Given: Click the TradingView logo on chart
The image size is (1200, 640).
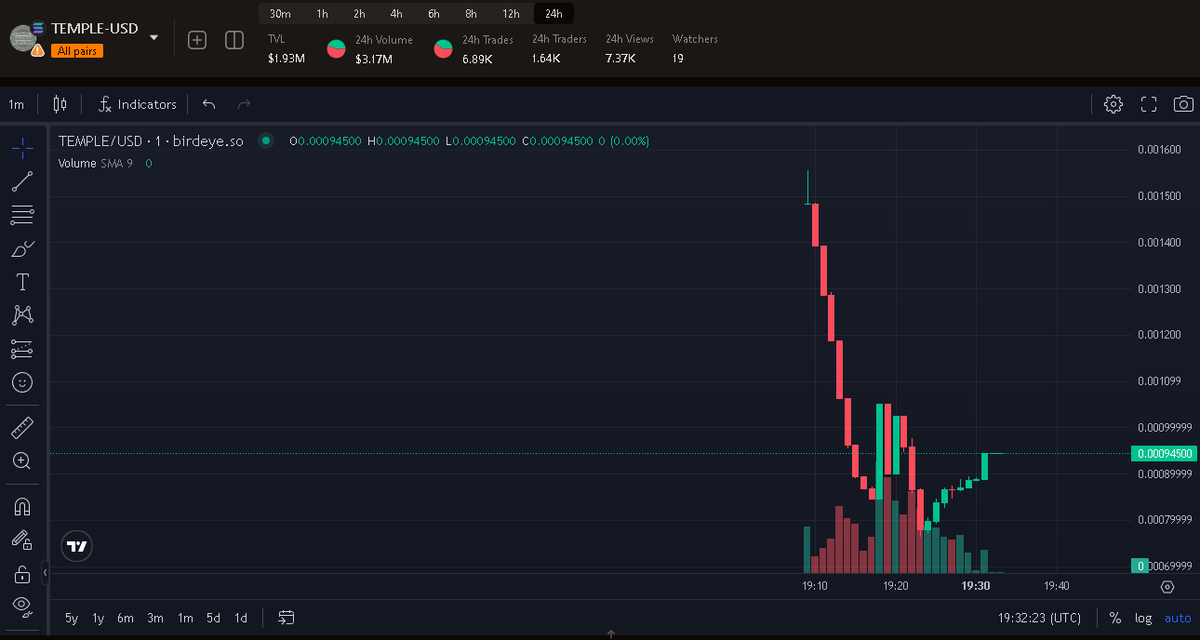Looking at the screenshot, I should tap(76, 546).
